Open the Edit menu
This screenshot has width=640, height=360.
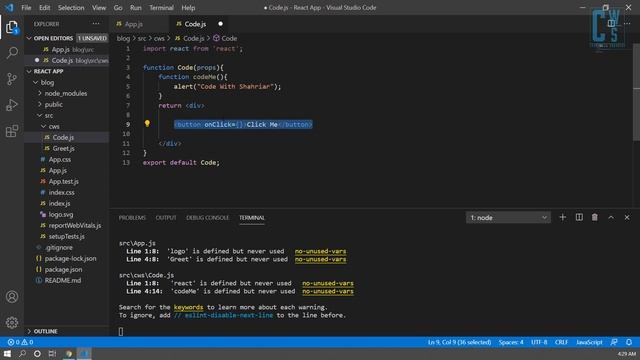click(44, 8)
